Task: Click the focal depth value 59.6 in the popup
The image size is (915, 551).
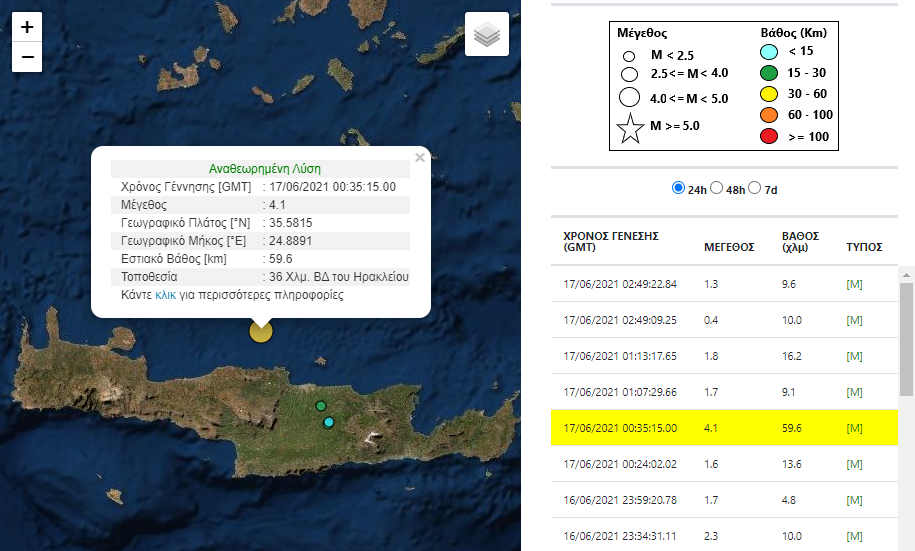Action: click(x=281, y=259)
